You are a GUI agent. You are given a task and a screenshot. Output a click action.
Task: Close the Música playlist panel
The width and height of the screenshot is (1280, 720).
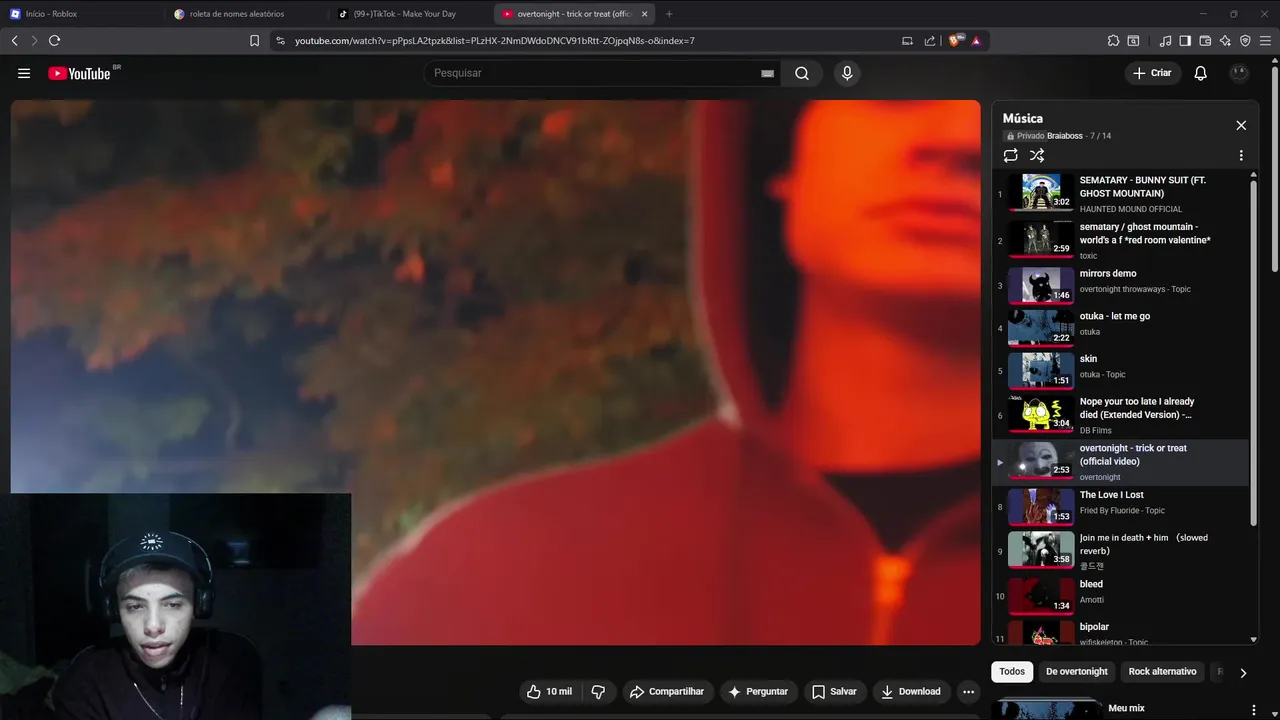[1241, 125]
